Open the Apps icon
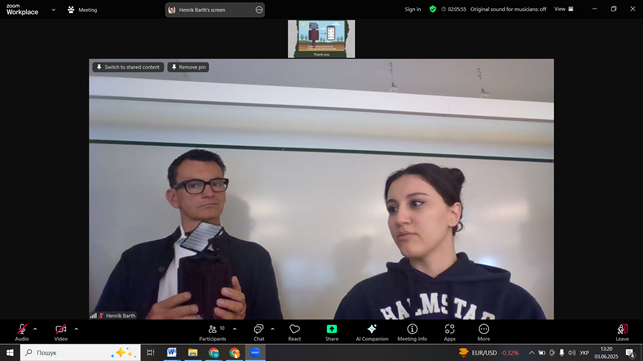643x361 pixels. click(x=449, y=329)
